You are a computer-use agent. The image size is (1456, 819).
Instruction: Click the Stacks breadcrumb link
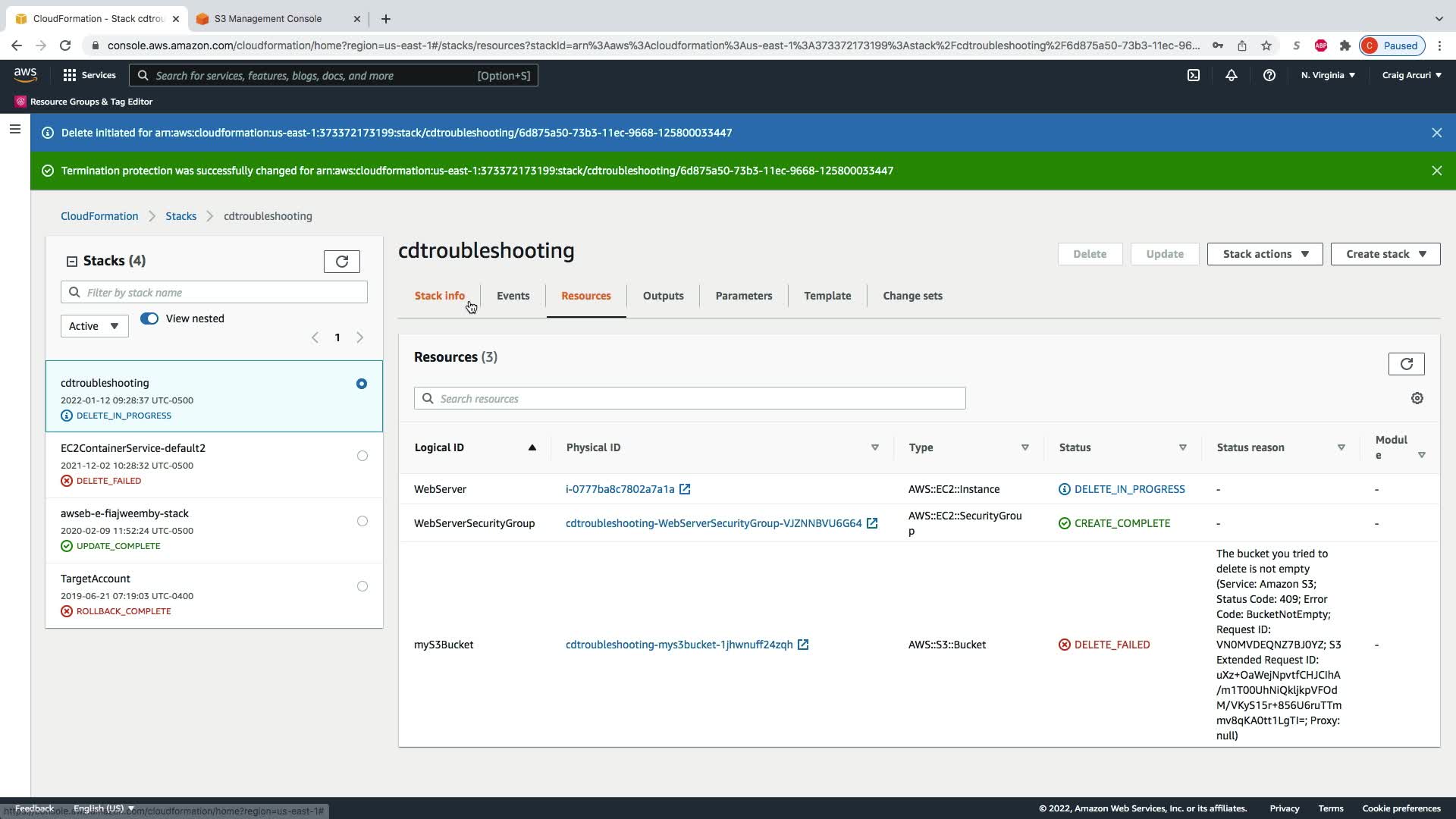(180, 216)
